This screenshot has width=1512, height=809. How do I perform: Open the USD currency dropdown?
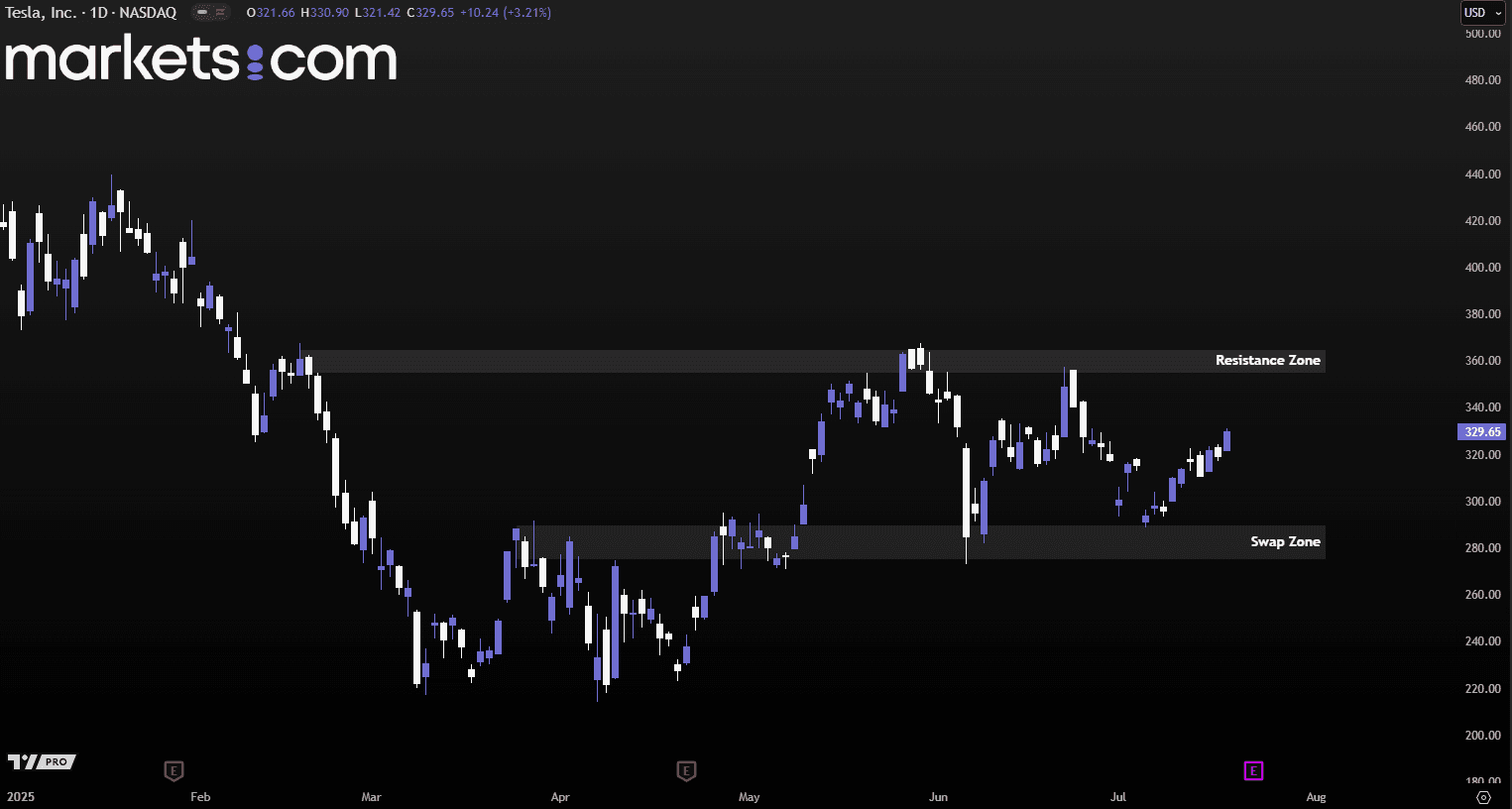pyautogui.click(x=1482, y=13)
